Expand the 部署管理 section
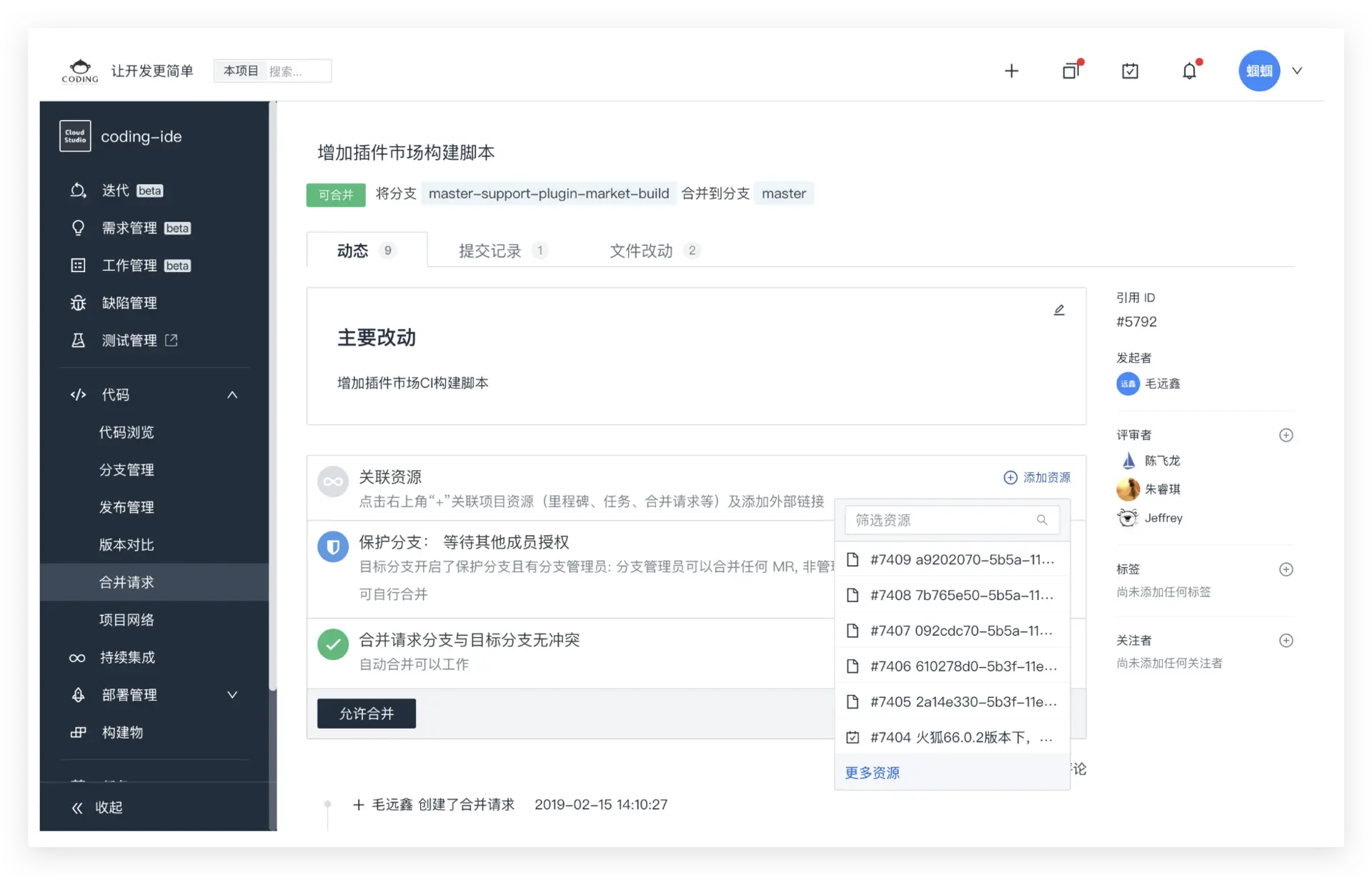 tap(232, 694)
